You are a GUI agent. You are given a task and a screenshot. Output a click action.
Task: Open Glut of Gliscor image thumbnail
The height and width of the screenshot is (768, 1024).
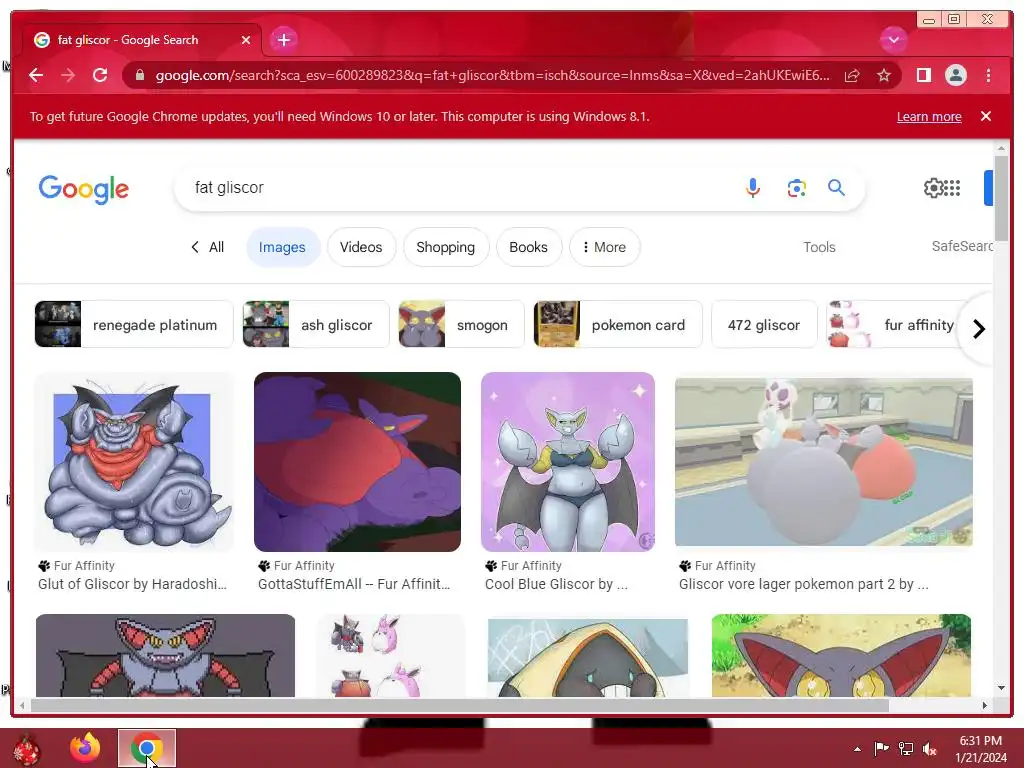(134, 462)
